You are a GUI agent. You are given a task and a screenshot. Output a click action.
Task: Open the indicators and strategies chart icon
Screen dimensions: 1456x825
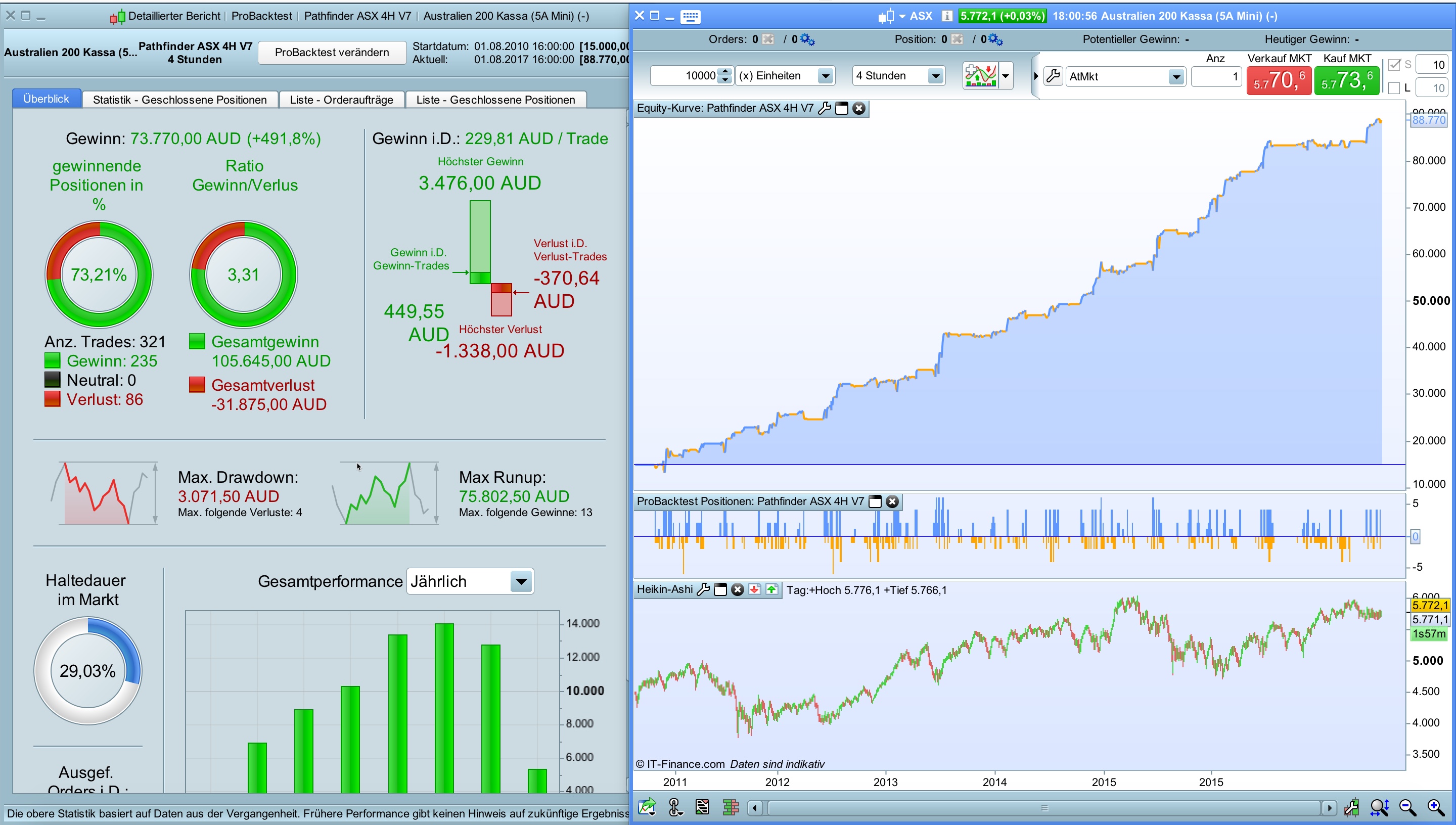981,75
